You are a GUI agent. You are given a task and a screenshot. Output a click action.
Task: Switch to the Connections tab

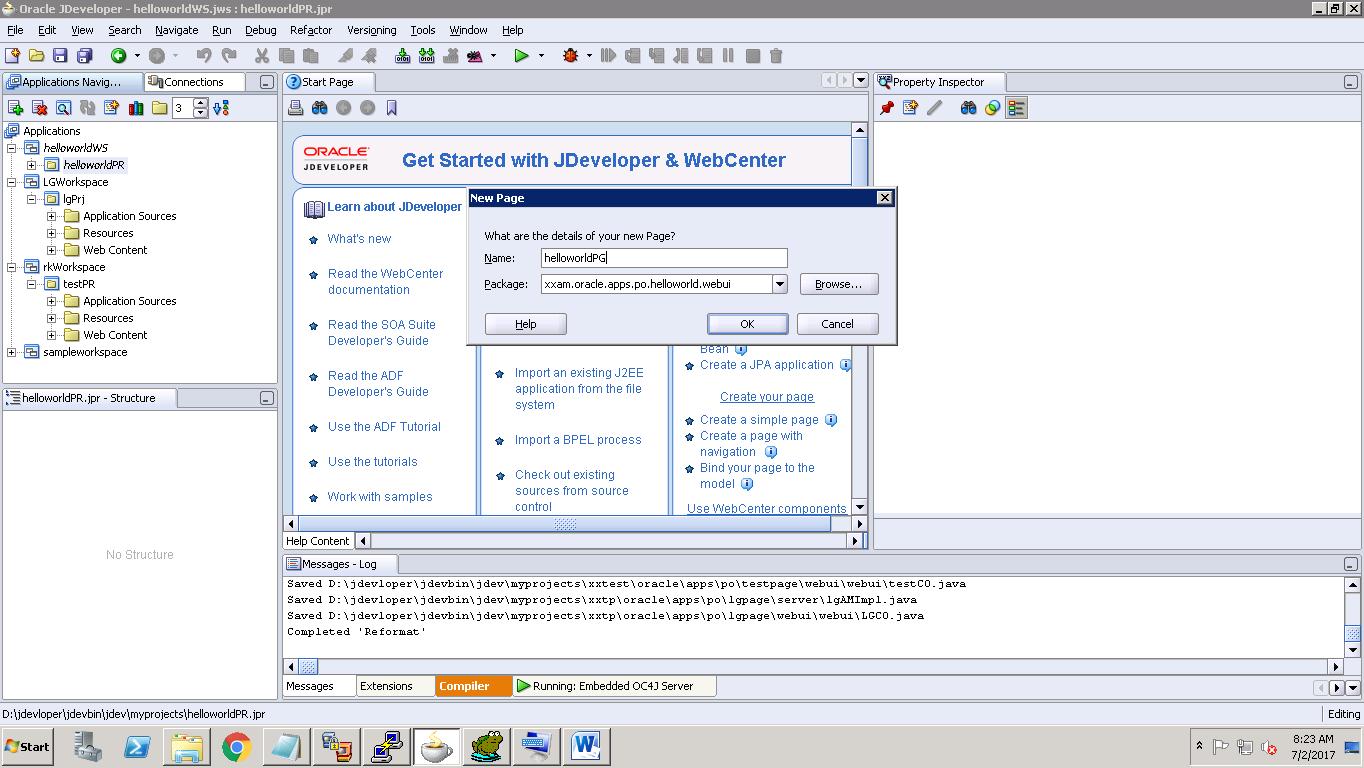click(x=194, y=81)
